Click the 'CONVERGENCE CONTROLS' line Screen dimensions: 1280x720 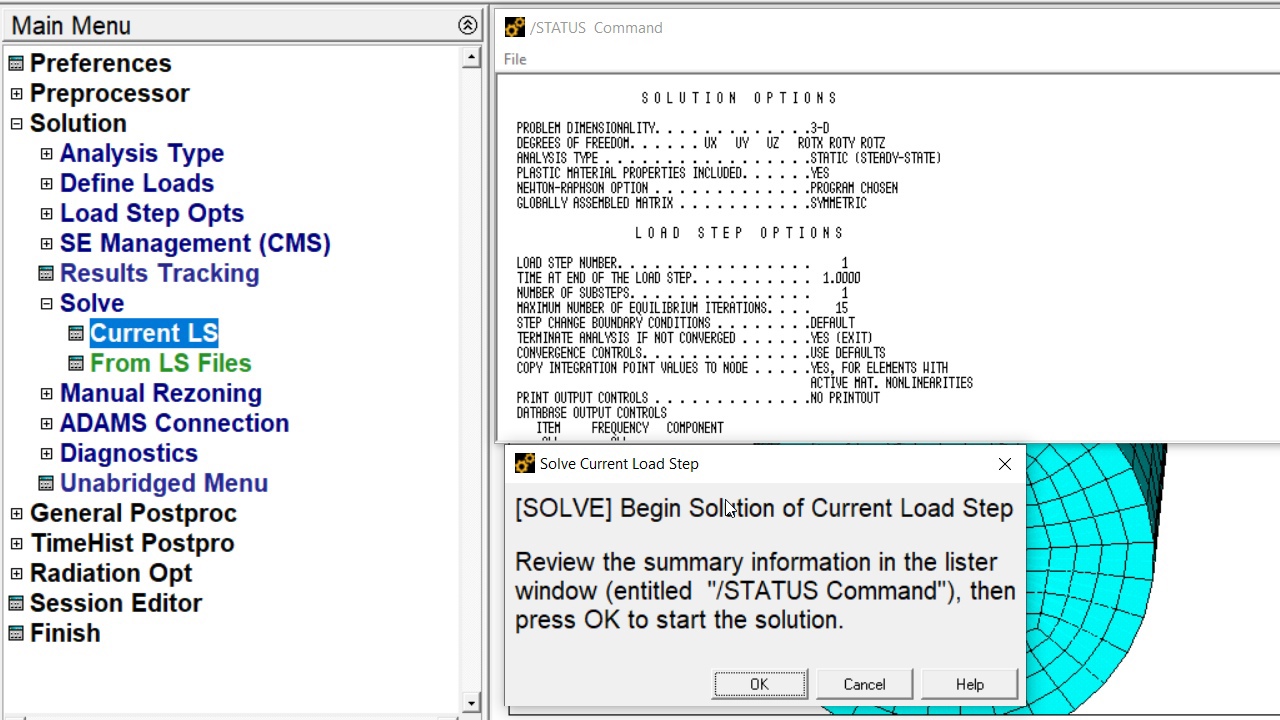click(701, 353)
